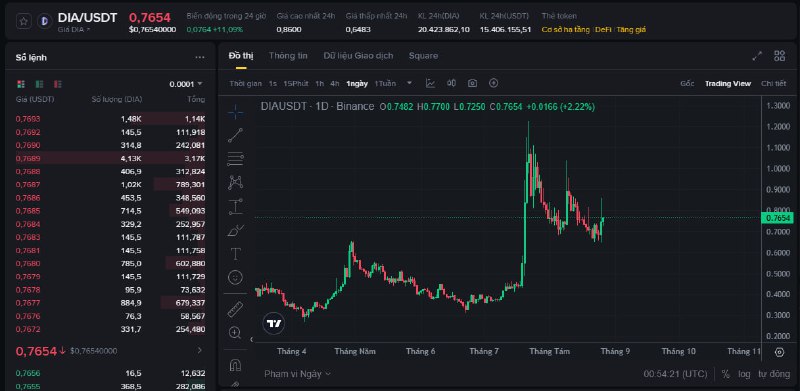This screenshot has width=800, height=391.
Task: Select the 1s interval
Action: click(273, 83)
